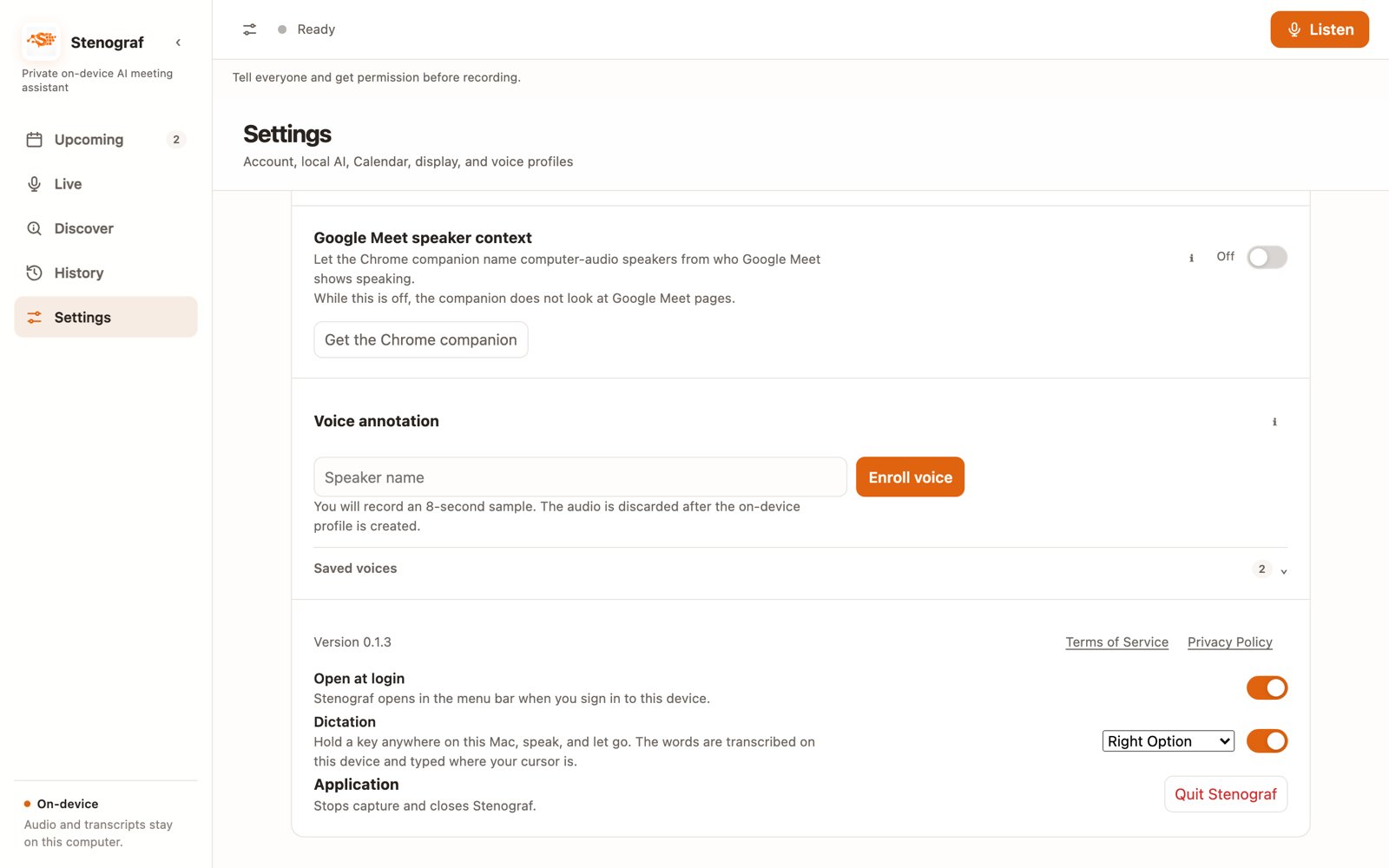Click the Application heading
Screen dimensions: 1389x868
(356, 784)
